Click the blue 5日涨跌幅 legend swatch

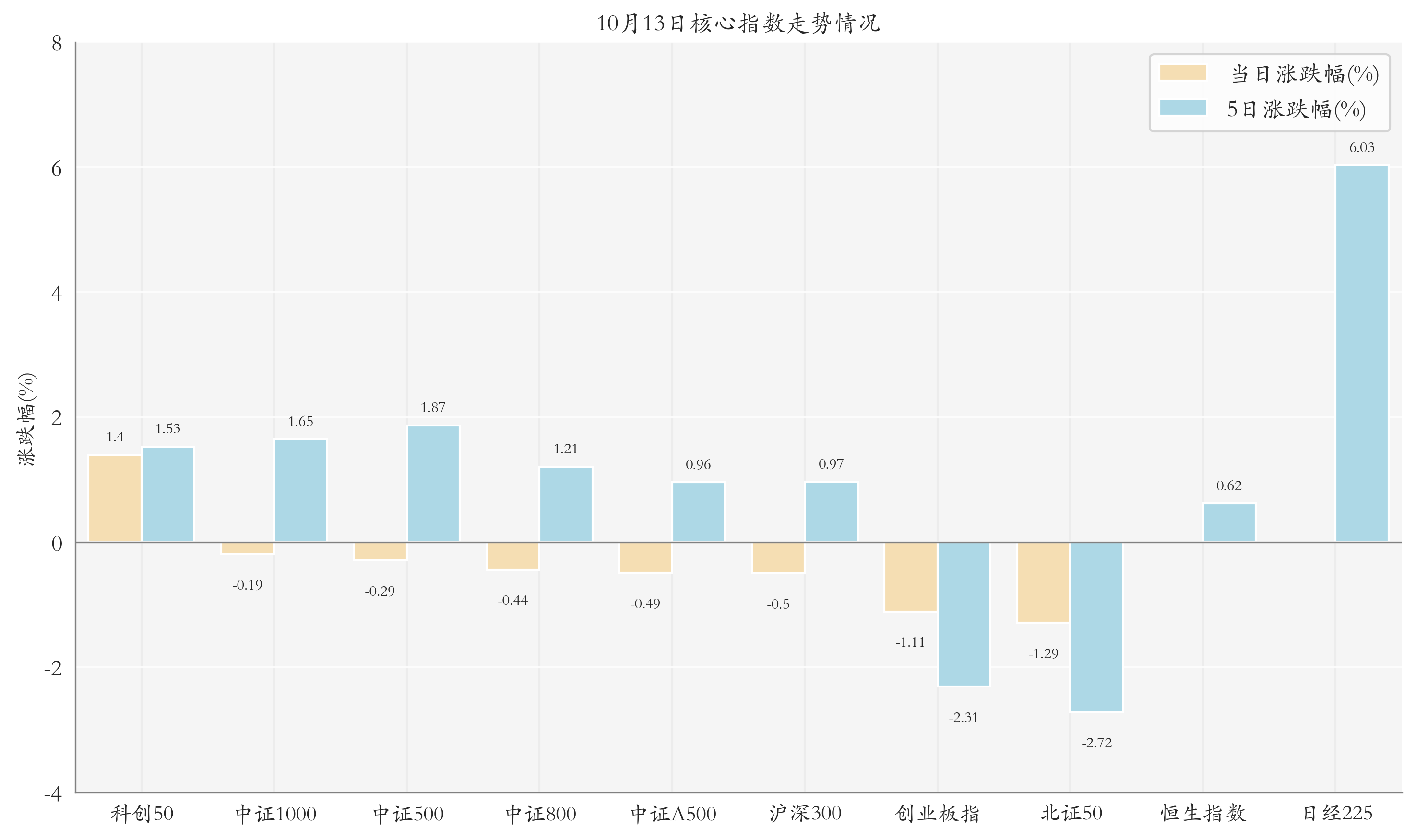pyautogui.click(x=1182, y=107)
